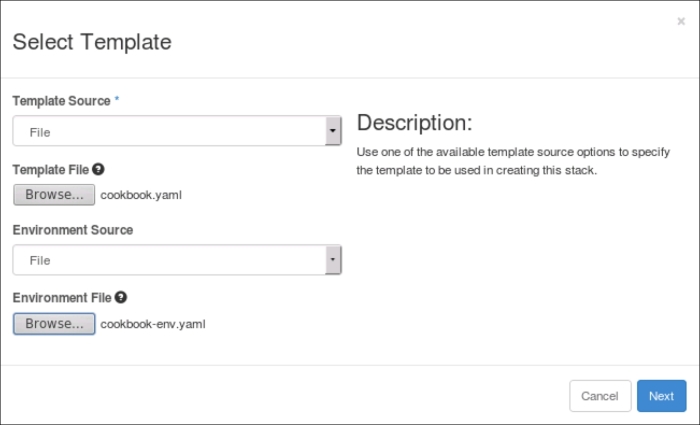Image resolution: width=700 pixels, height=425 pixels.
Task: Browse for an environment file
Action: (54, 324)
